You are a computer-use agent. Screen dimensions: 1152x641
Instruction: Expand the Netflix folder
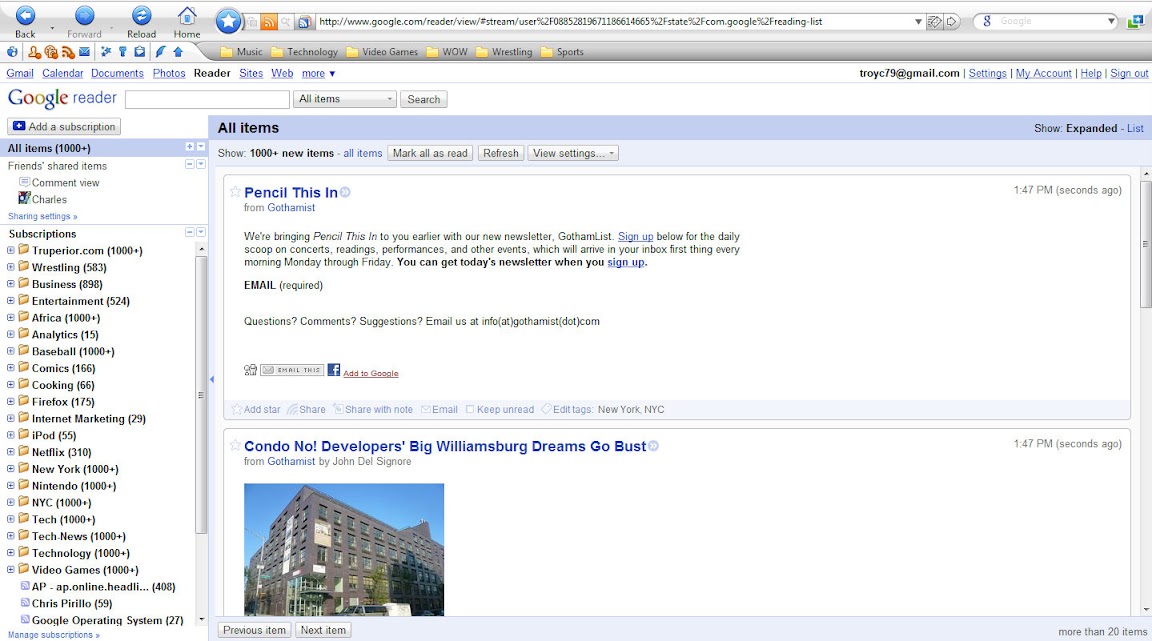(x=11, y=452)
